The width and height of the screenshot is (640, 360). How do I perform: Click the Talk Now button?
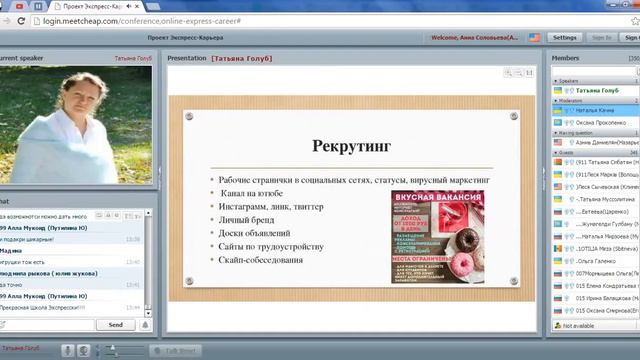point(176,351)
